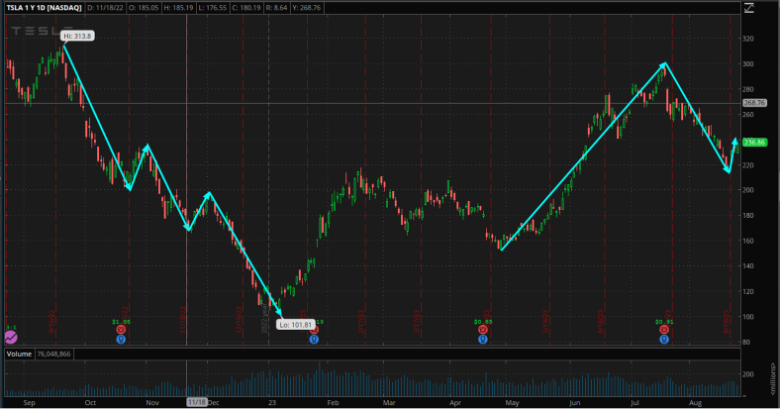Select the $0.91 earnings per share text
The image size is (780, 410).
click(x=664, y=322)
